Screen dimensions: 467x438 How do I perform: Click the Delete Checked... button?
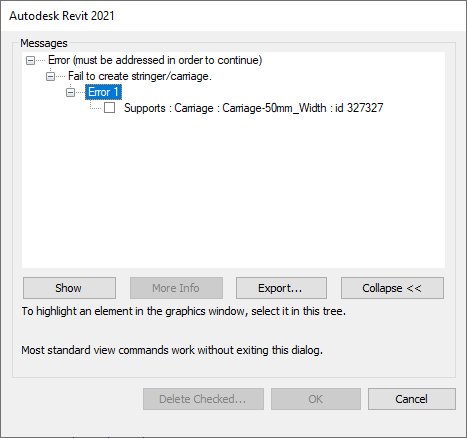pos(203,399)
